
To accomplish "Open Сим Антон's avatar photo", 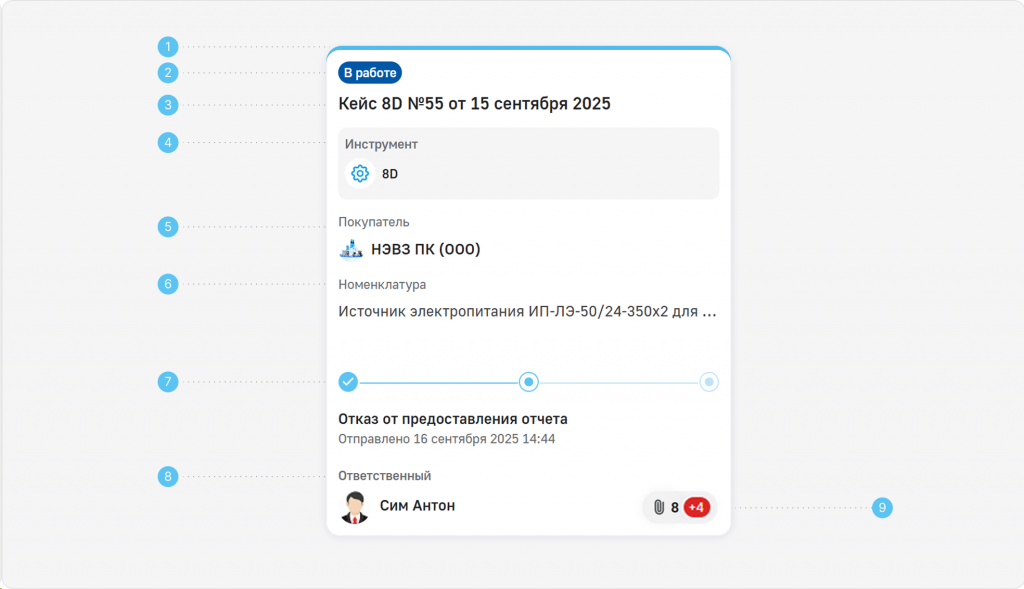I will pos(354,507).
